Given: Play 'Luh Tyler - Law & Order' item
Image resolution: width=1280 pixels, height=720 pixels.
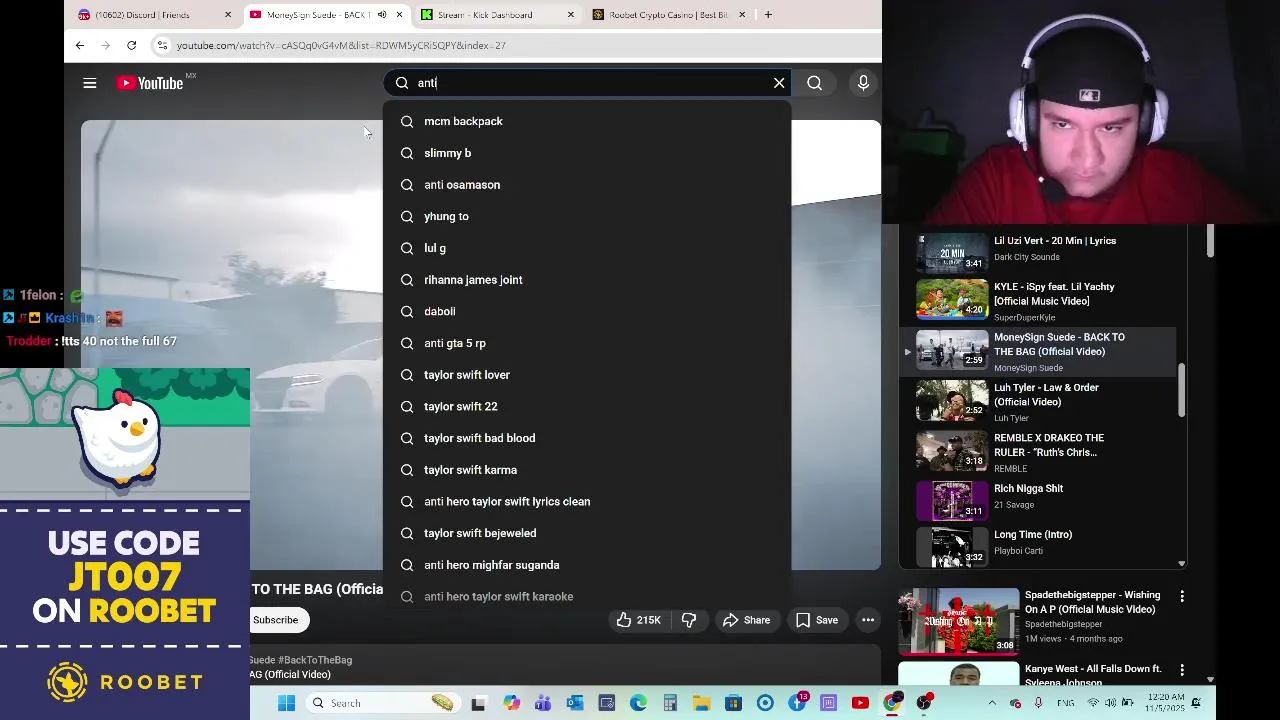Looking at the screenshot, I should point(1040,402).
